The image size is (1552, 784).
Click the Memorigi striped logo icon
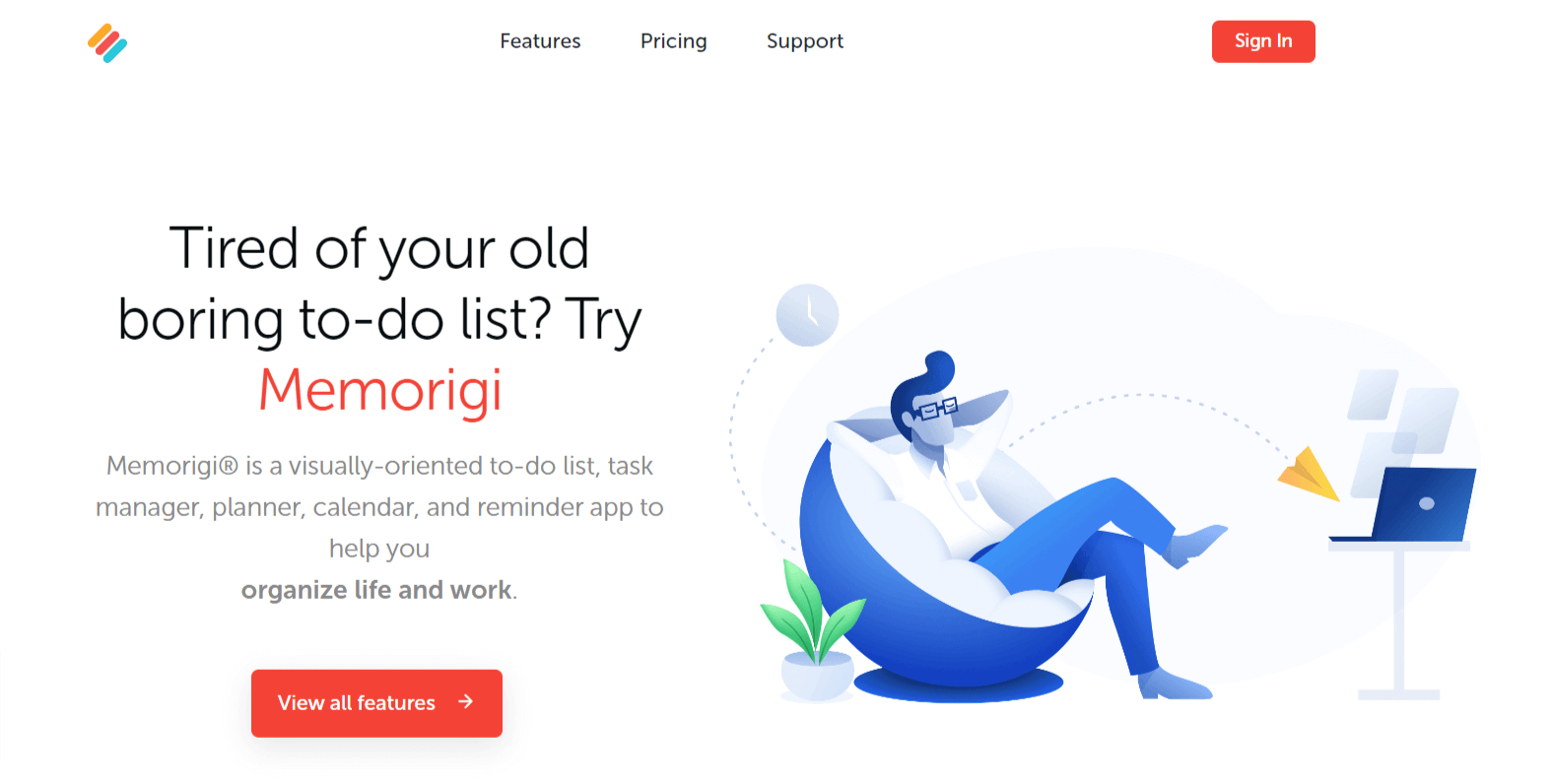(107, 42)
